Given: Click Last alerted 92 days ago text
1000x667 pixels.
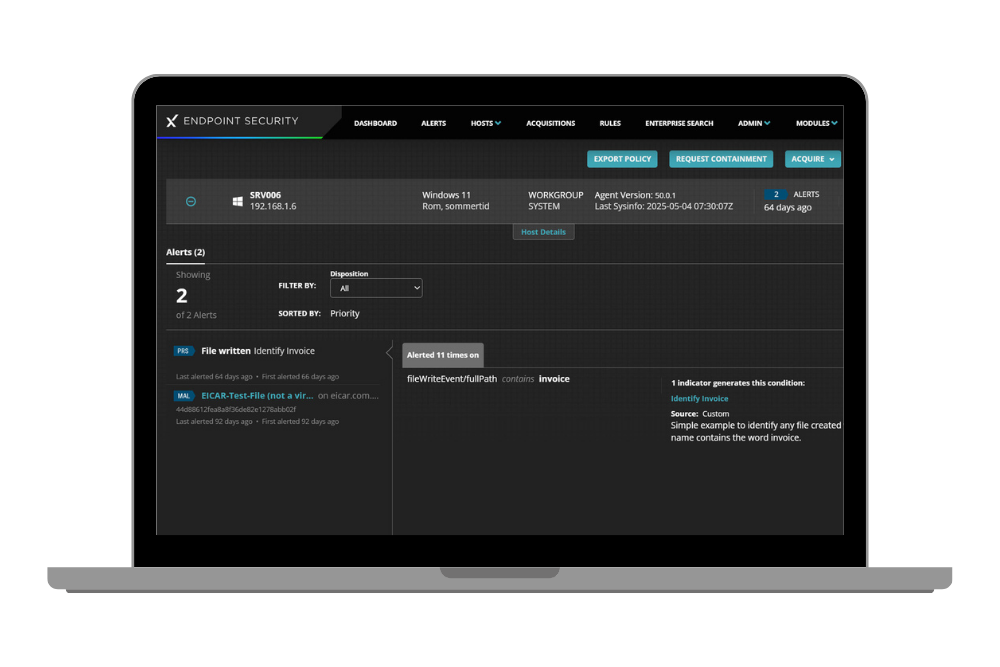Looking at the screenshot, I should pos(214,421).
